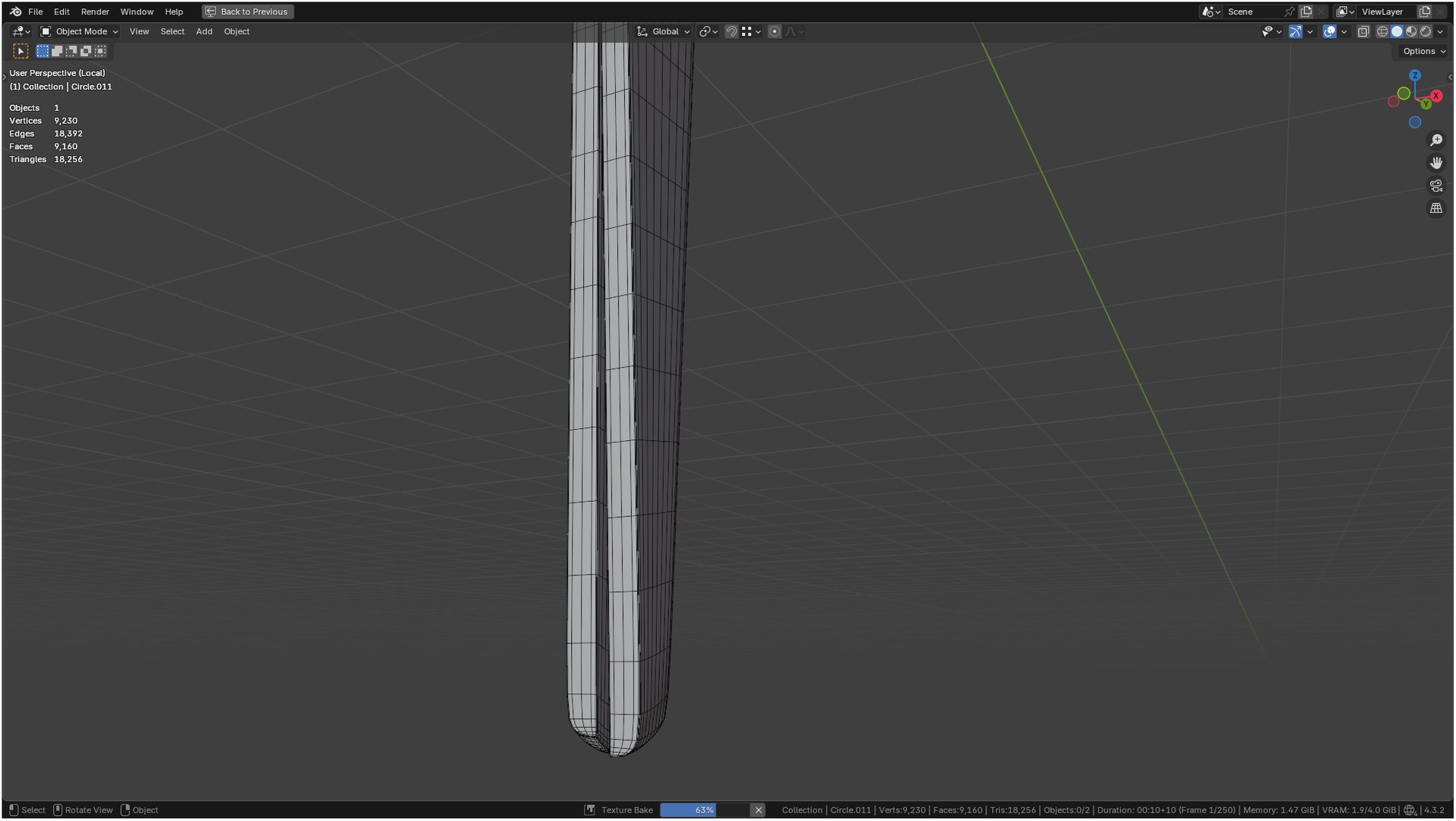Click the pan hand navigation icon

[x=1435, y=163]
